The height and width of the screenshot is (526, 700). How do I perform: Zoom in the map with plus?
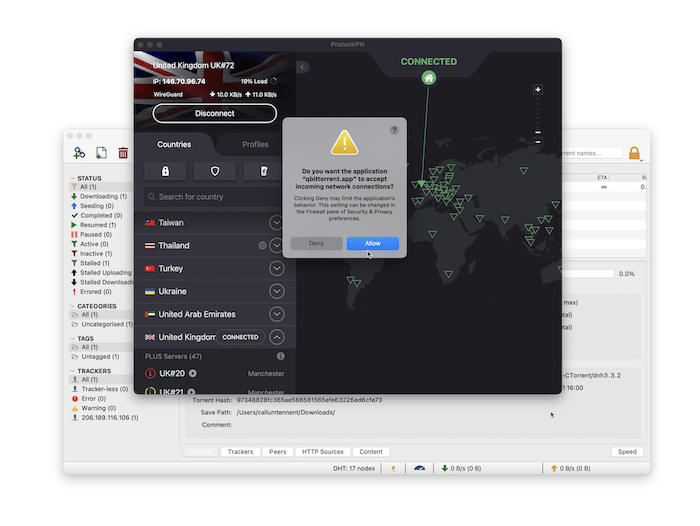point(538,89)
